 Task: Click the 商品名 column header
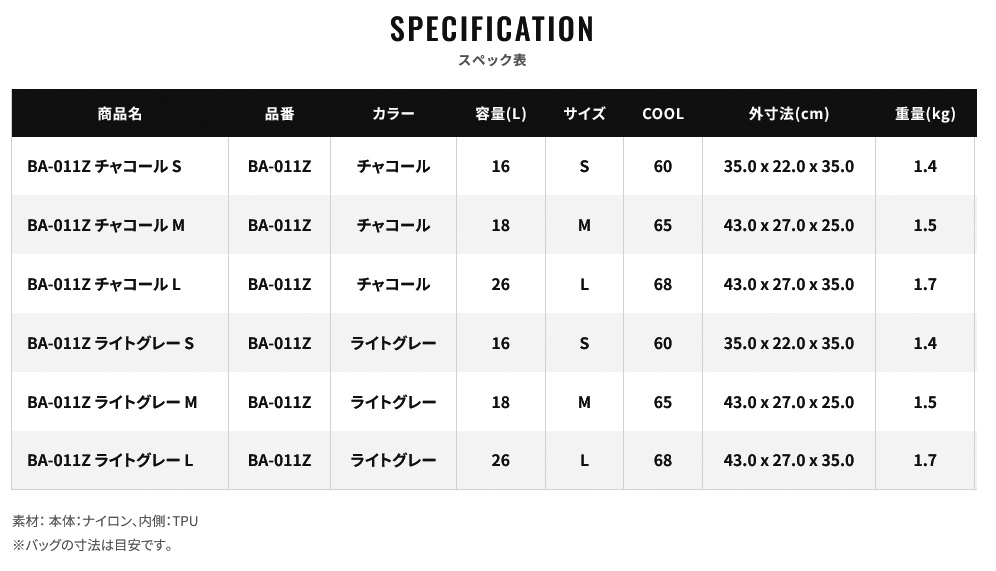[120, 114]
